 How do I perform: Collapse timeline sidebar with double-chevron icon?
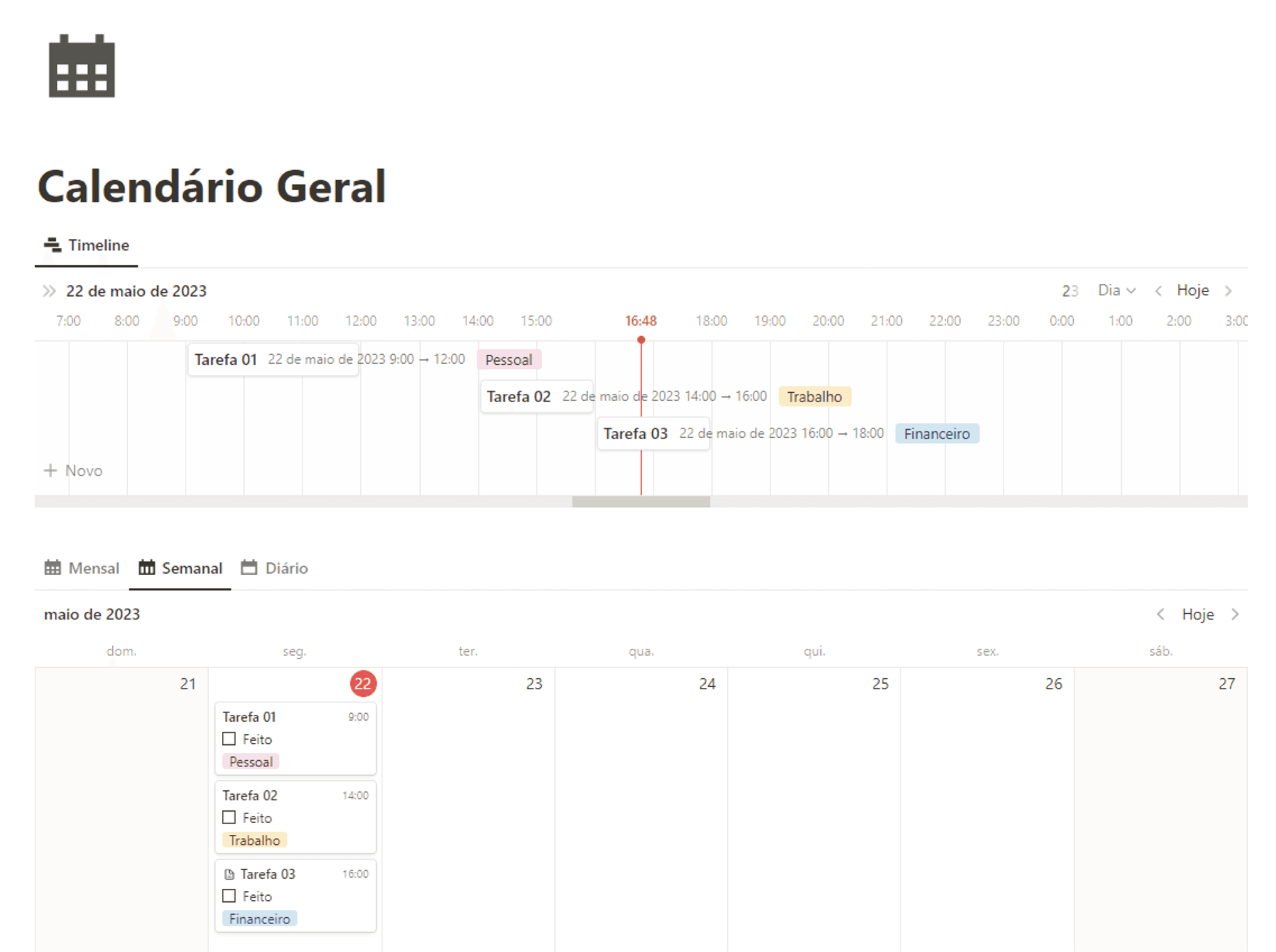click(50, 291)
